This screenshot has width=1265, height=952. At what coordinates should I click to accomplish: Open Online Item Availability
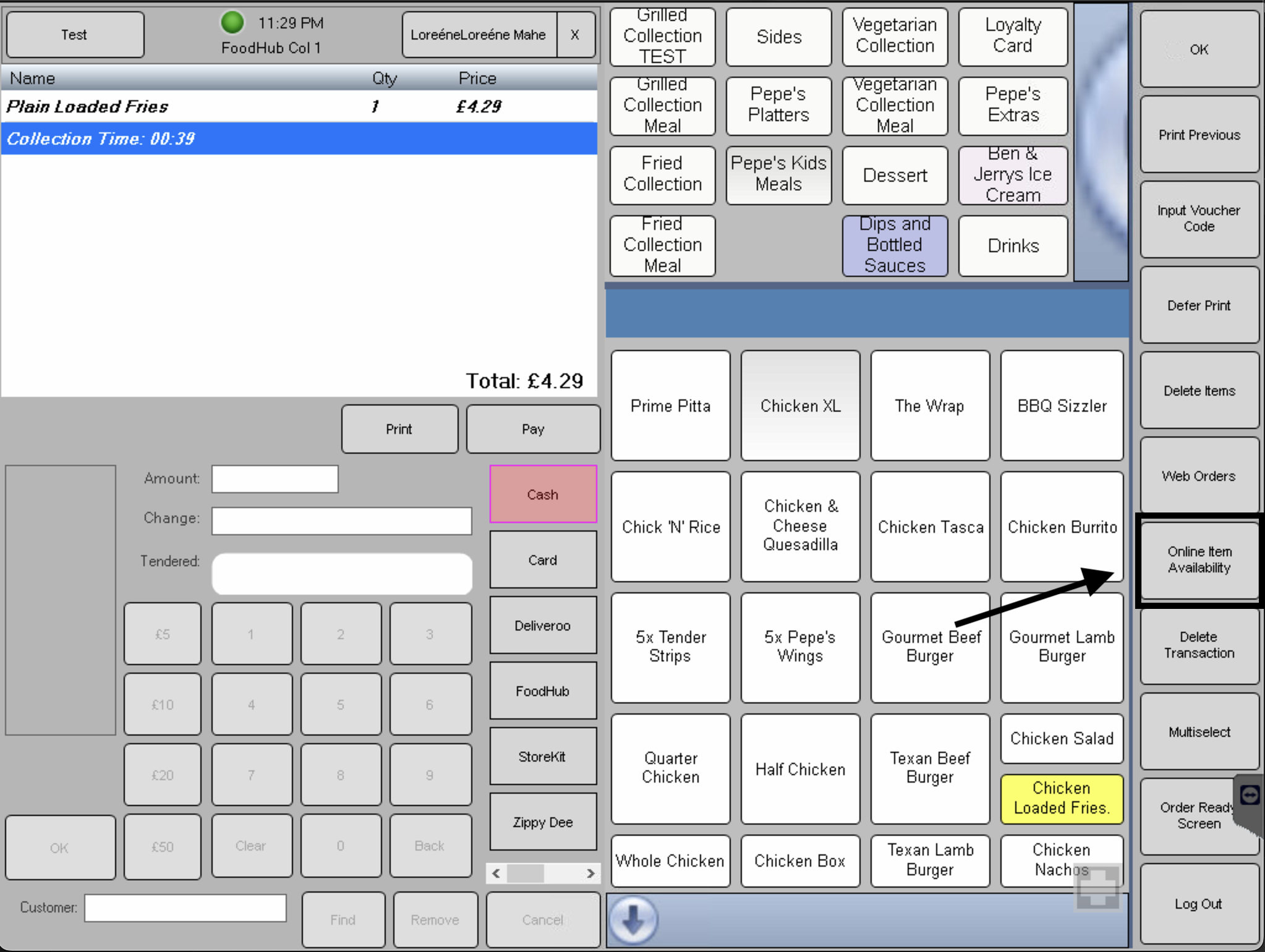(1198, 560)
